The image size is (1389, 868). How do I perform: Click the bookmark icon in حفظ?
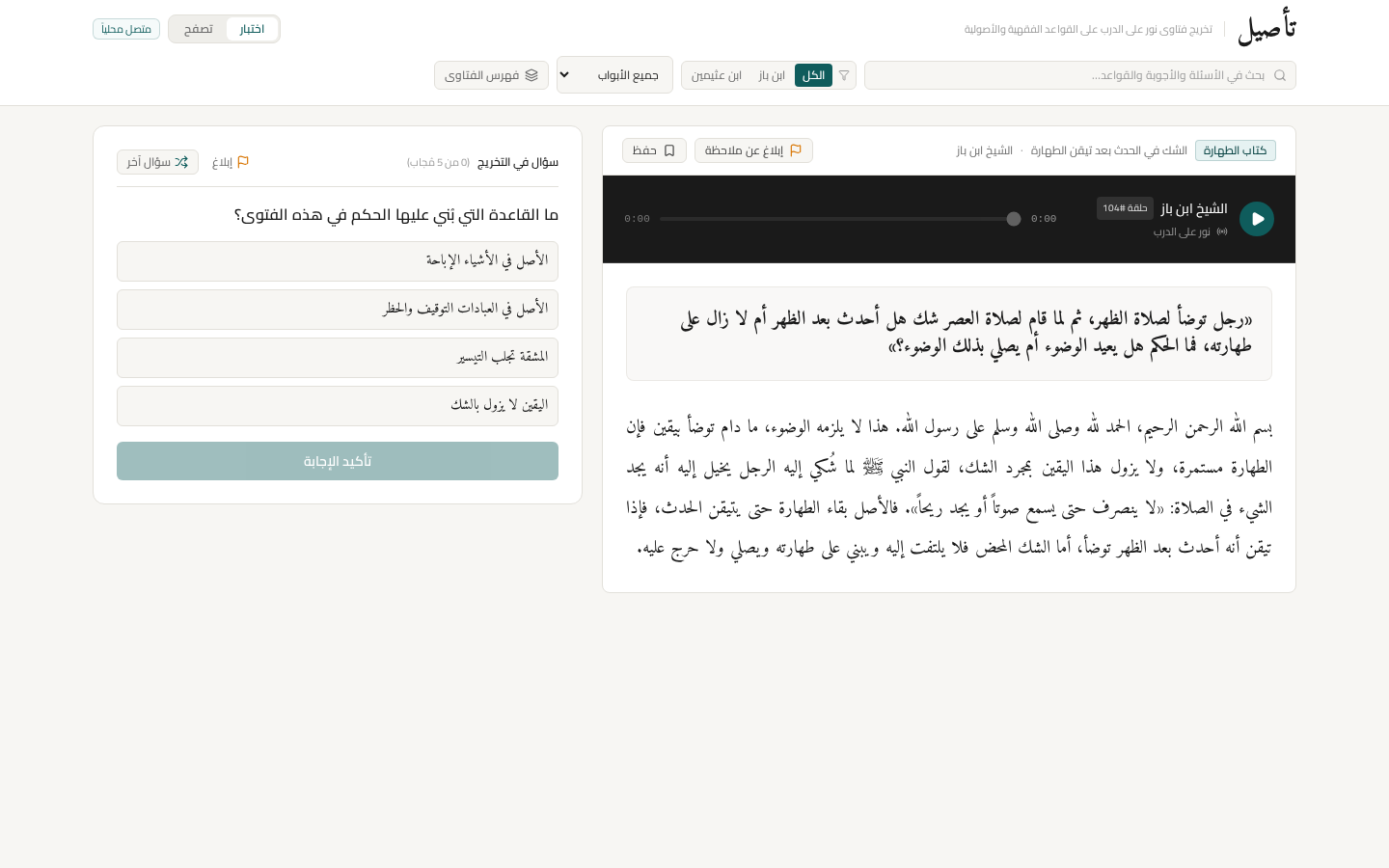pos(669,150)
